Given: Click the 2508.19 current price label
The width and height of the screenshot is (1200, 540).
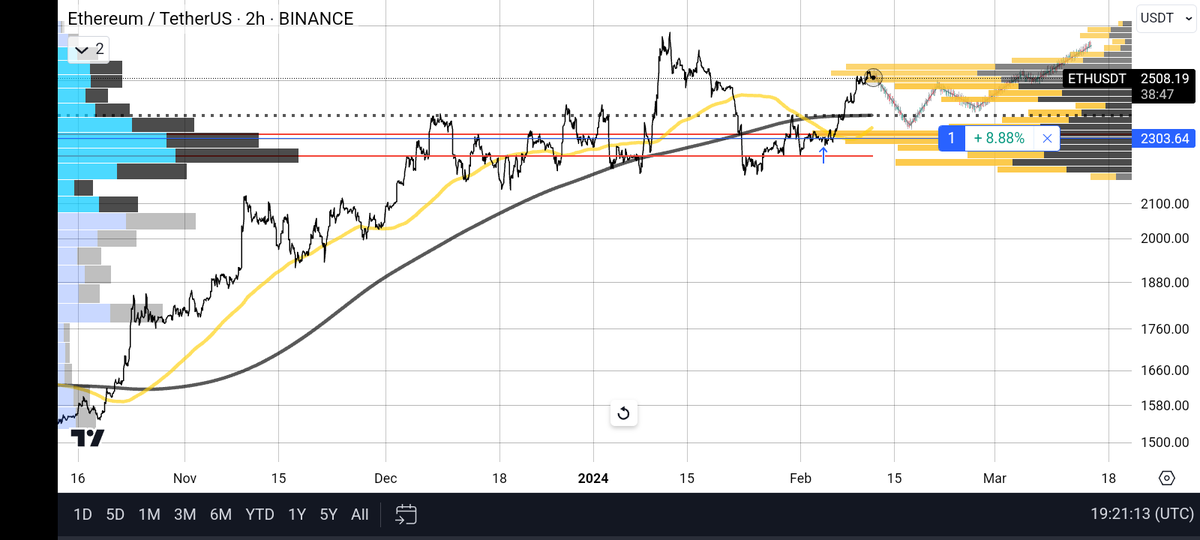Looking at the screenshot, I should pyautogui.click(x=1163, y=78).
